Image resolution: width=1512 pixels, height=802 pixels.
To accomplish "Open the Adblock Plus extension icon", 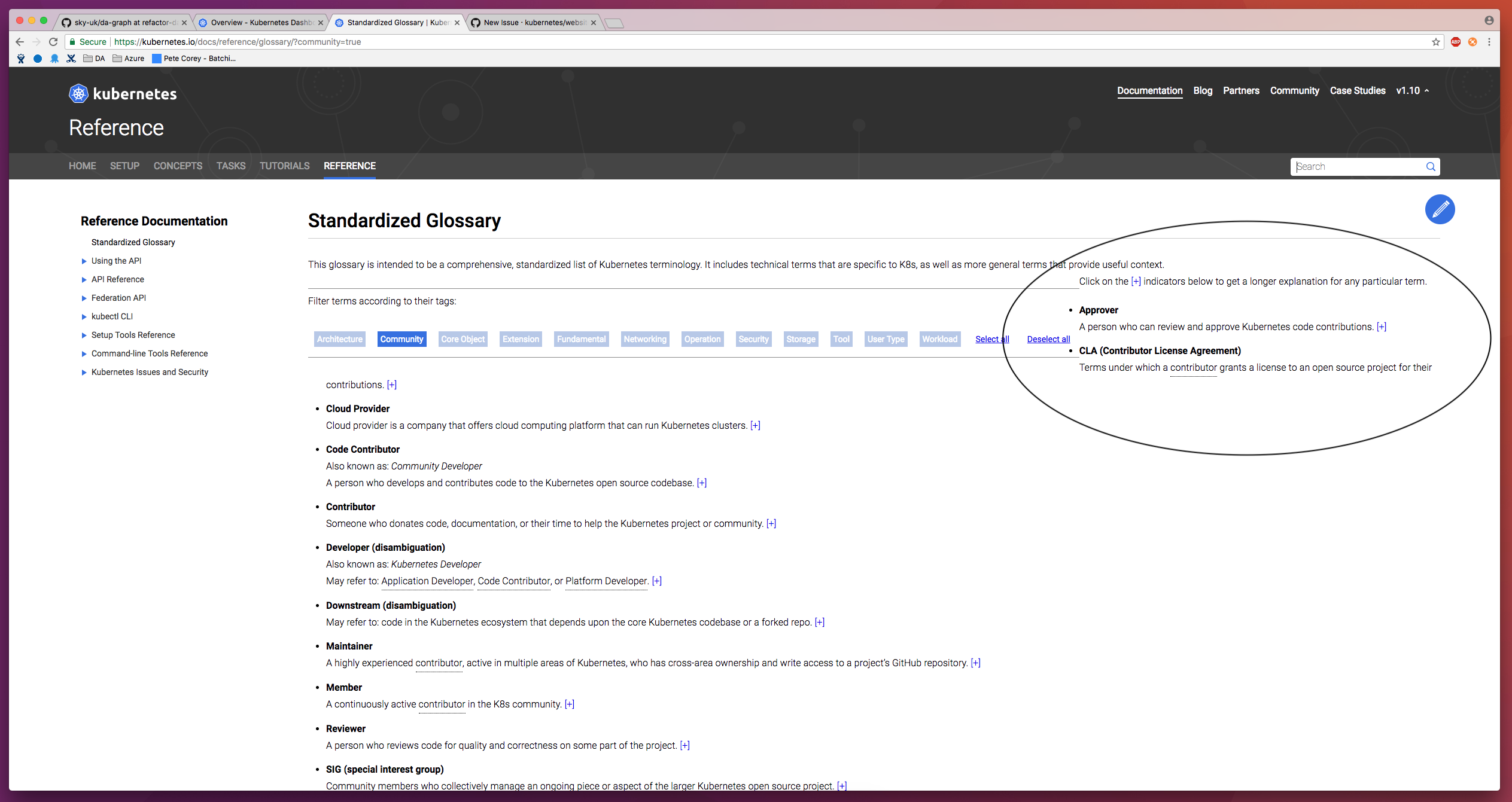I will [x=1456, y=42].
